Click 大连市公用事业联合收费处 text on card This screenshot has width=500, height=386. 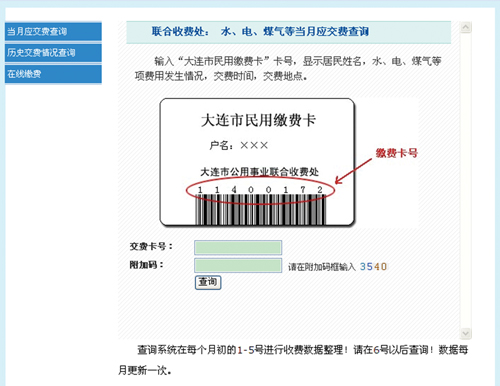point(259,172)
